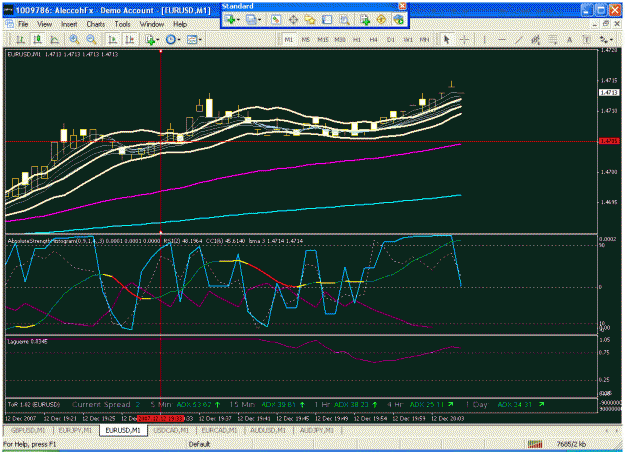Launch MetaEditor with yellow diamond icon

tap(381, 19)
